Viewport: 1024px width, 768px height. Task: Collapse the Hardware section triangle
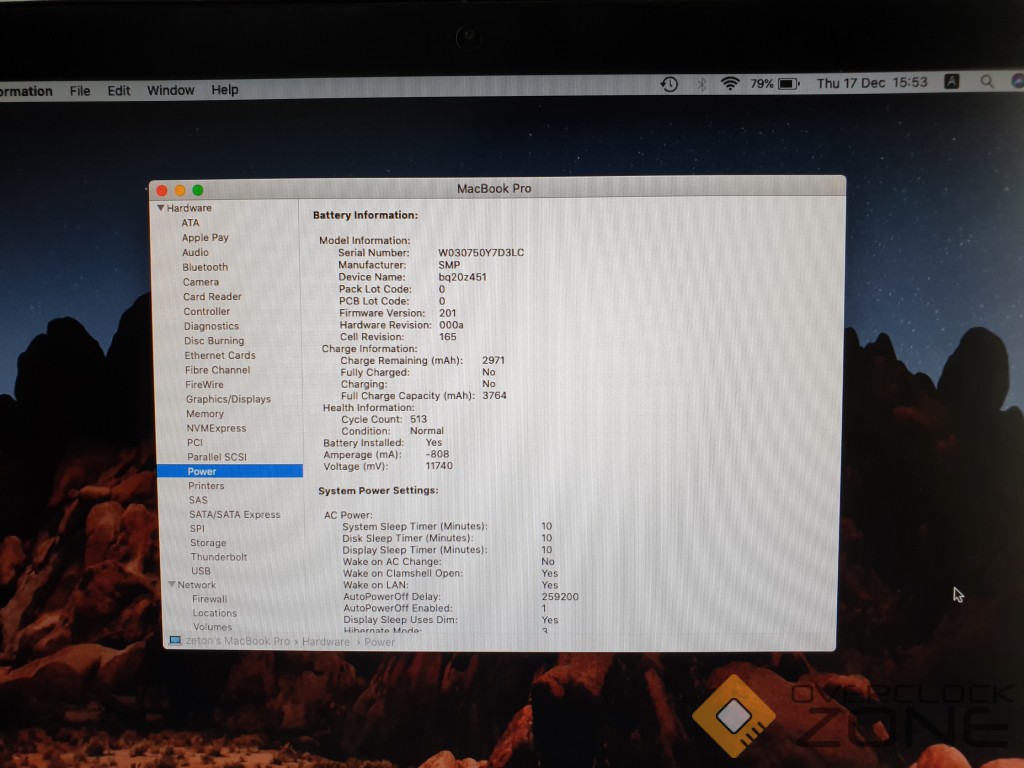(x=161, y=208)
